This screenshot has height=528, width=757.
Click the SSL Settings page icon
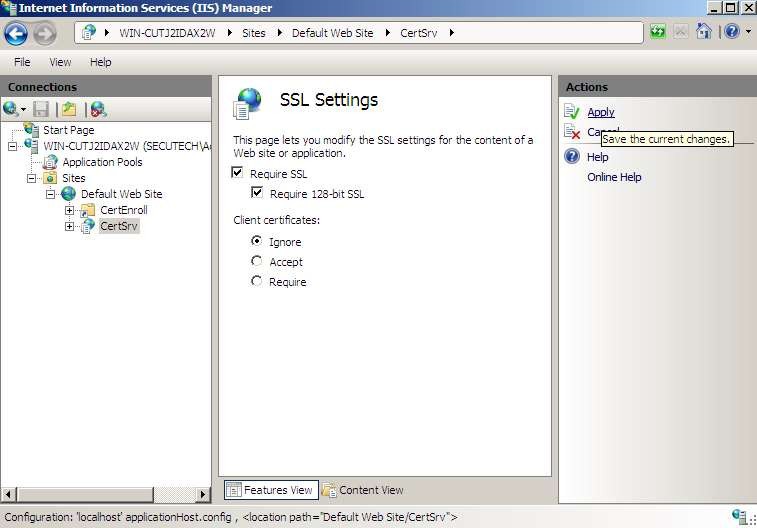pyautogui.click(x=248, y=103)
